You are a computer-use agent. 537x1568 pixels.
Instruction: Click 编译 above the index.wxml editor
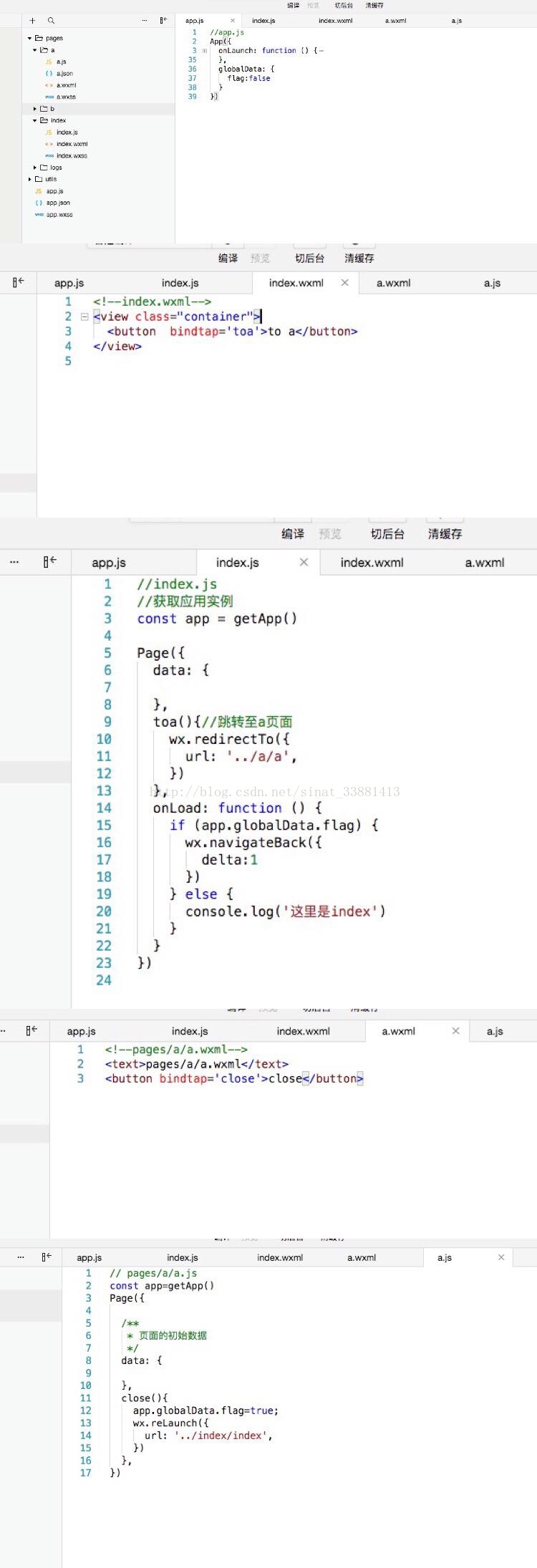pyautogui.click(x=228, y=258)
